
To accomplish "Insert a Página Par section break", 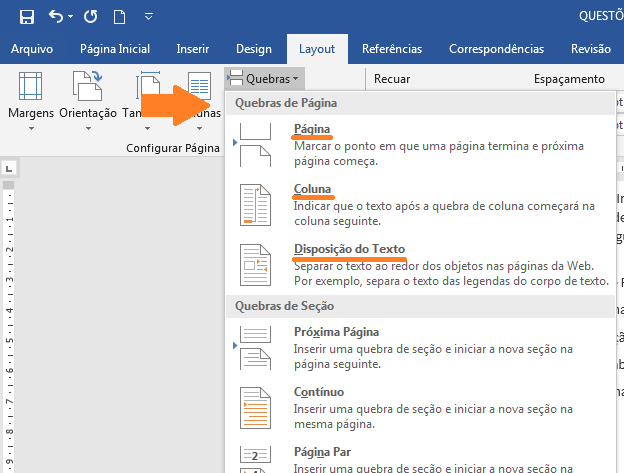I will 256,458.
